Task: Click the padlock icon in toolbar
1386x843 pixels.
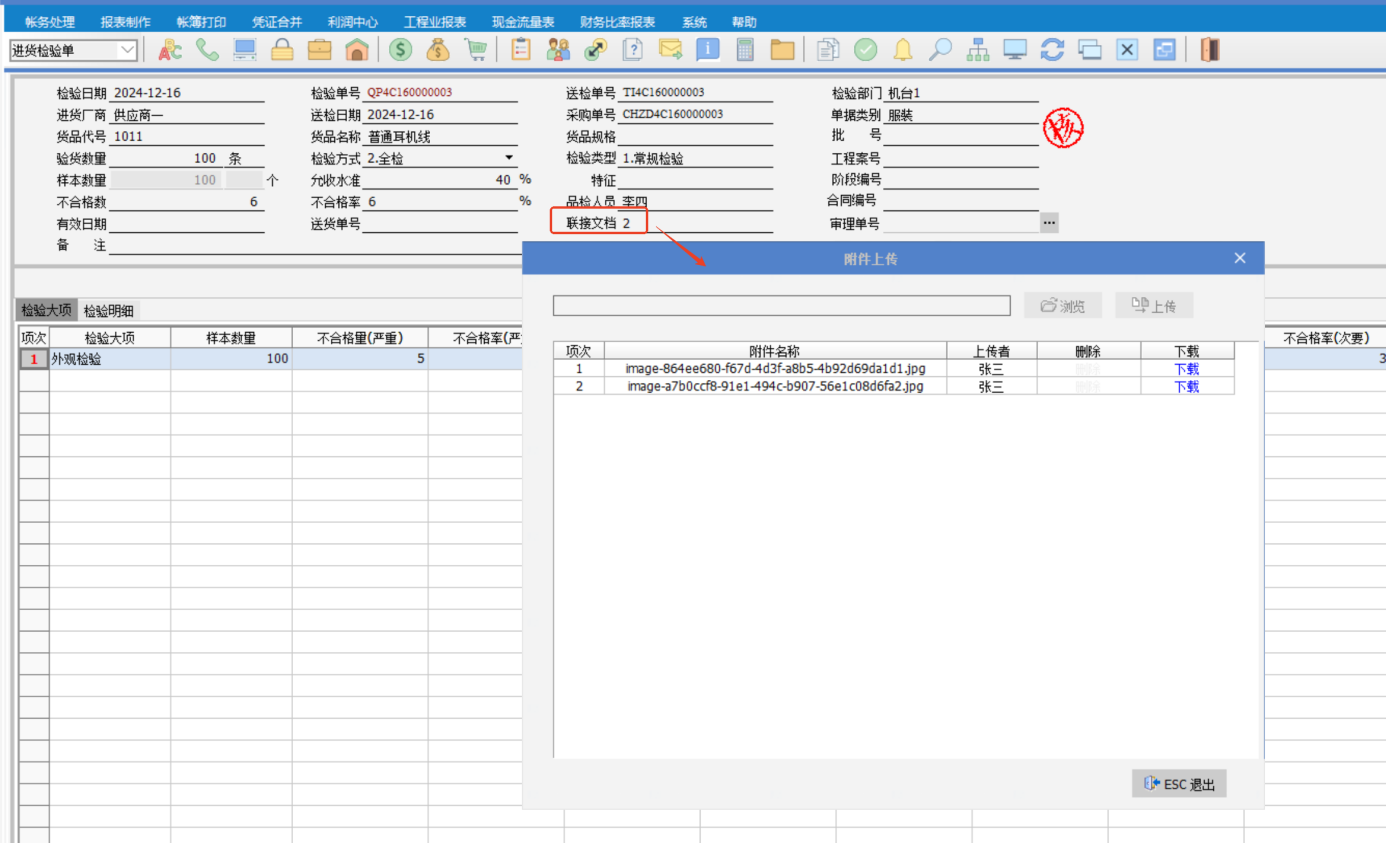Action: tap(283, 50)
